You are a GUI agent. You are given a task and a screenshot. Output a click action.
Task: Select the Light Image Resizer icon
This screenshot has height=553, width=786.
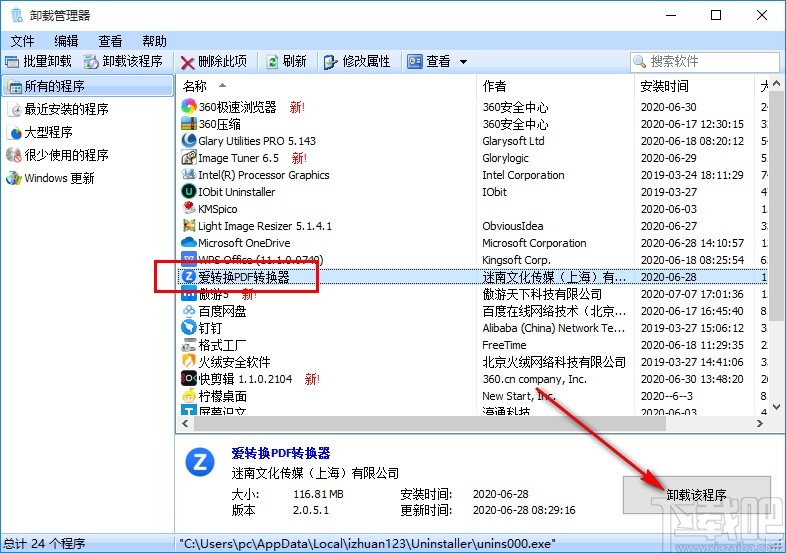[188, 226]
